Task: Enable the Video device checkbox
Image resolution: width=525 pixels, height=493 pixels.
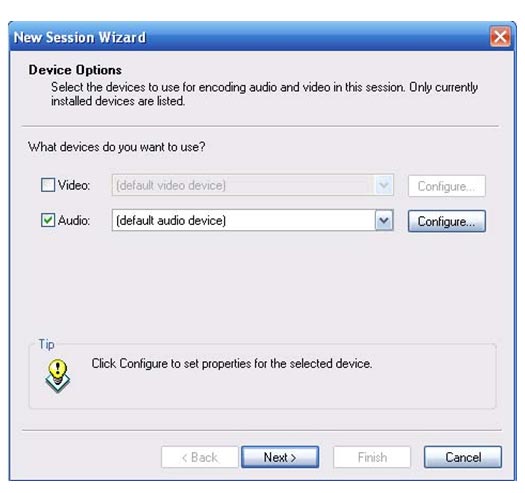Action: (48, 185)
